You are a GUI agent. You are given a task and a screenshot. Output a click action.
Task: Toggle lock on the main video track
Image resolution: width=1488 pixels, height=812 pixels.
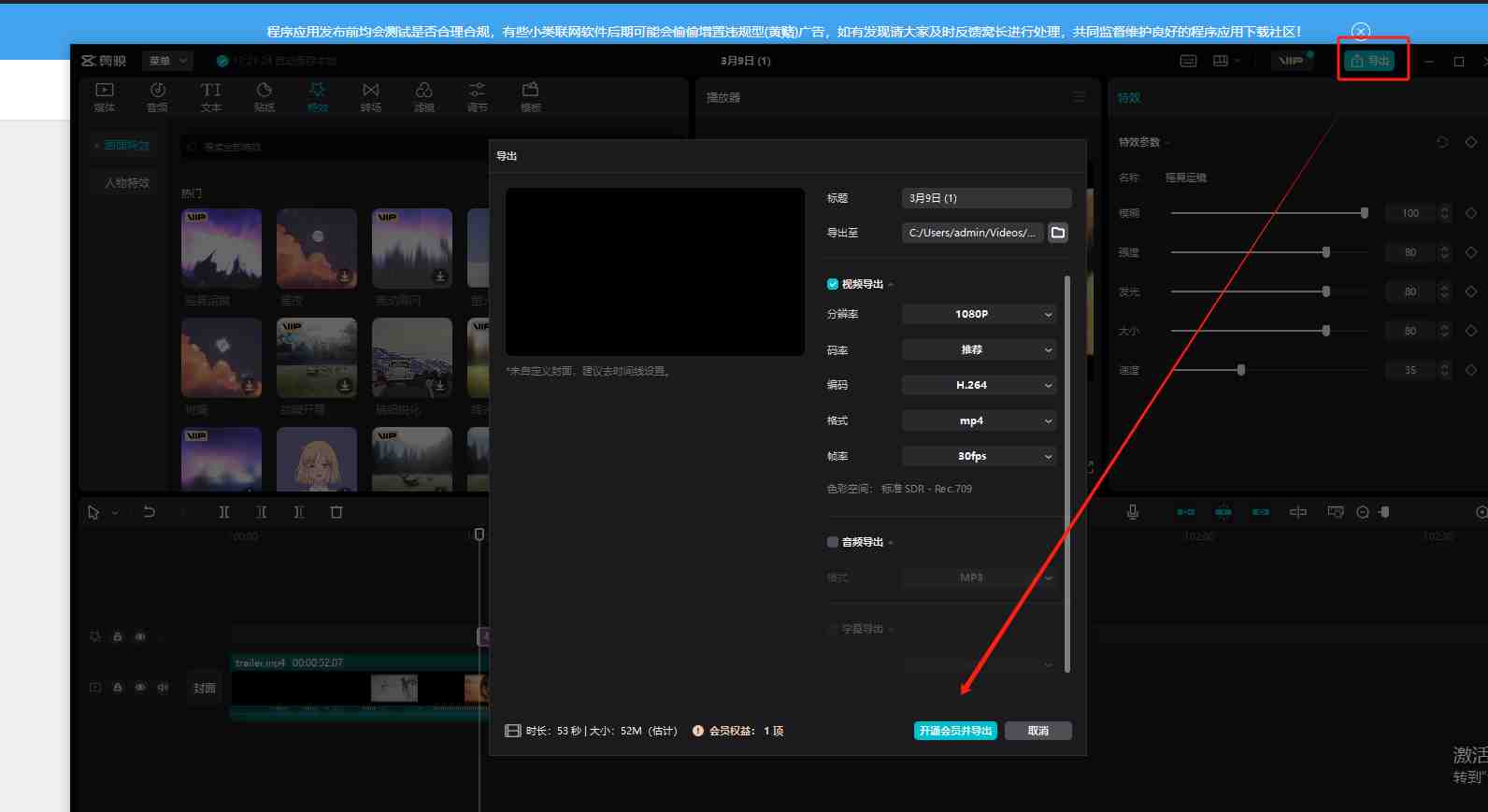(118, 687)
